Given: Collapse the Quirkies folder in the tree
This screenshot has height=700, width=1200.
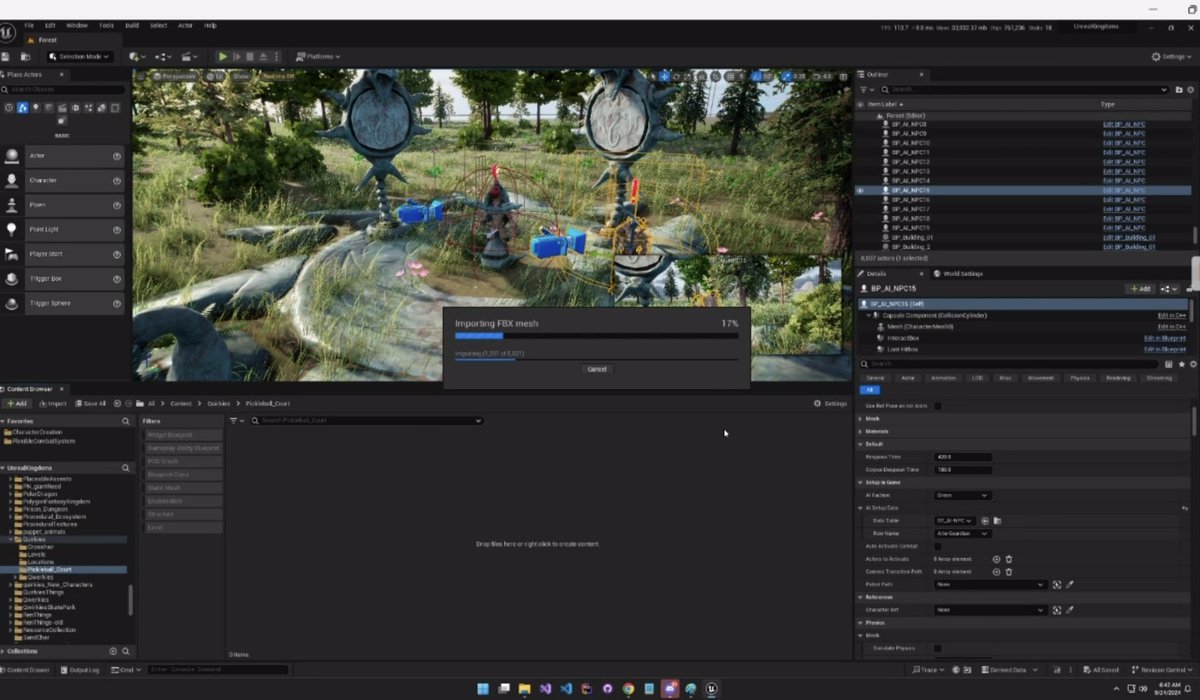Looking at the screenshot, I should pos(10,539).
